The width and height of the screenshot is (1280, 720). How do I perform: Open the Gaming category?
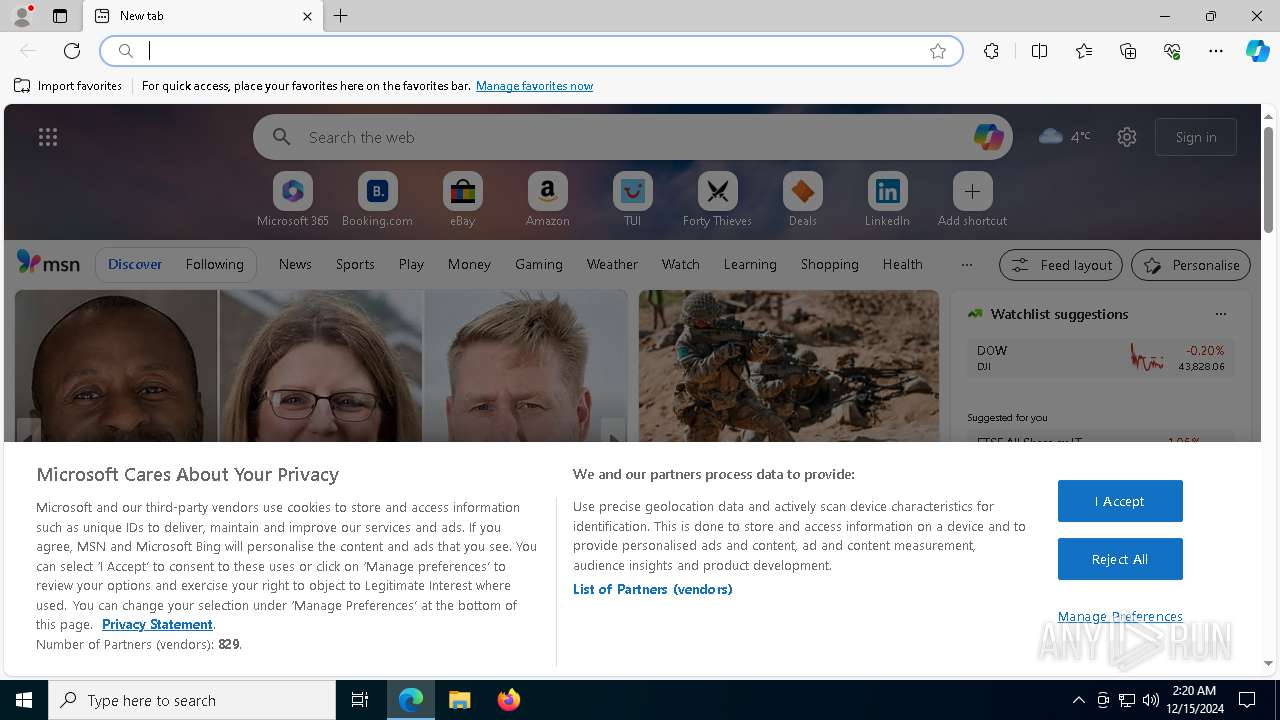click(x=539, y=264)
